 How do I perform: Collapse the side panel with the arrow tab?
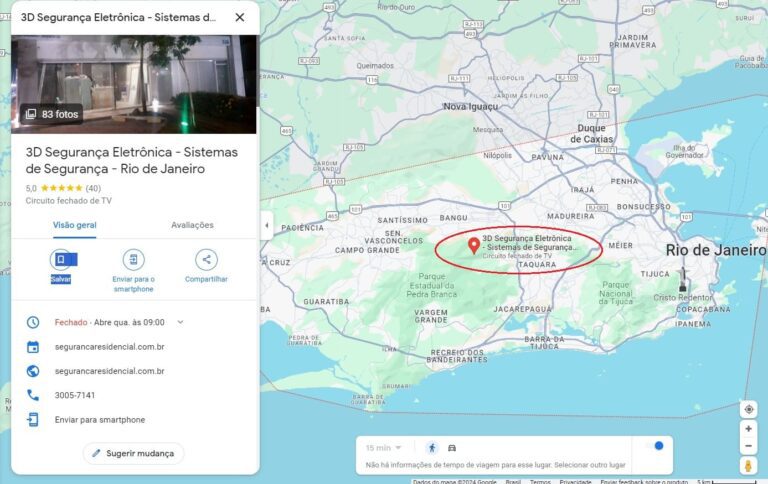point(266,225)
